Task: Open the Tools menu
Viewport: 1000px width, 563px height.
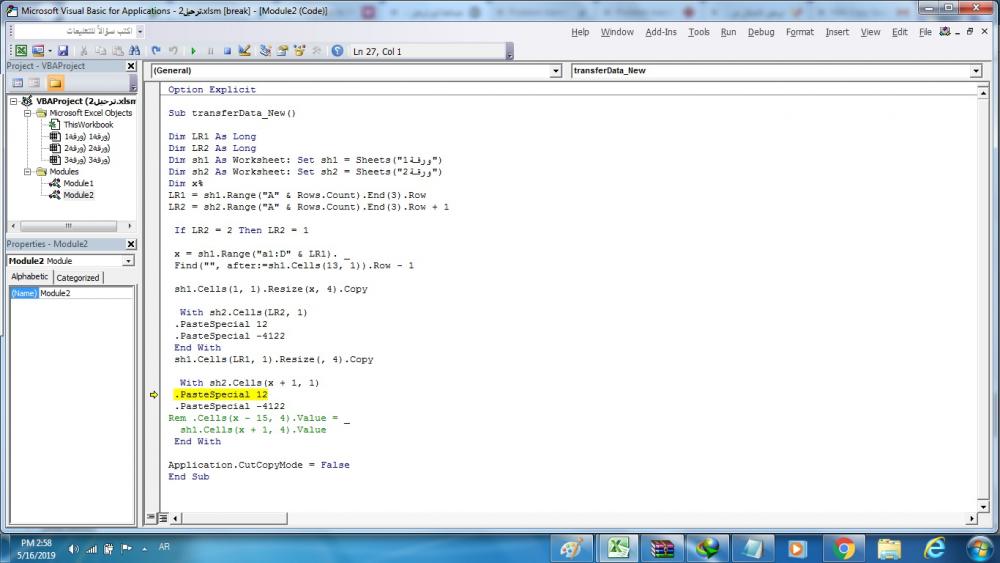Action: click(x=698, y=32)
